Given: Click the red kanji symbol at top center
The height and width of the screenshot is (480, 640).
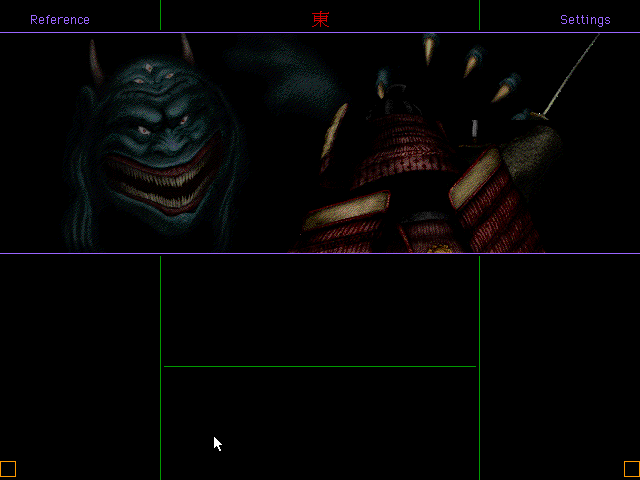Looking at the screenshot, I should click(320, 20).
